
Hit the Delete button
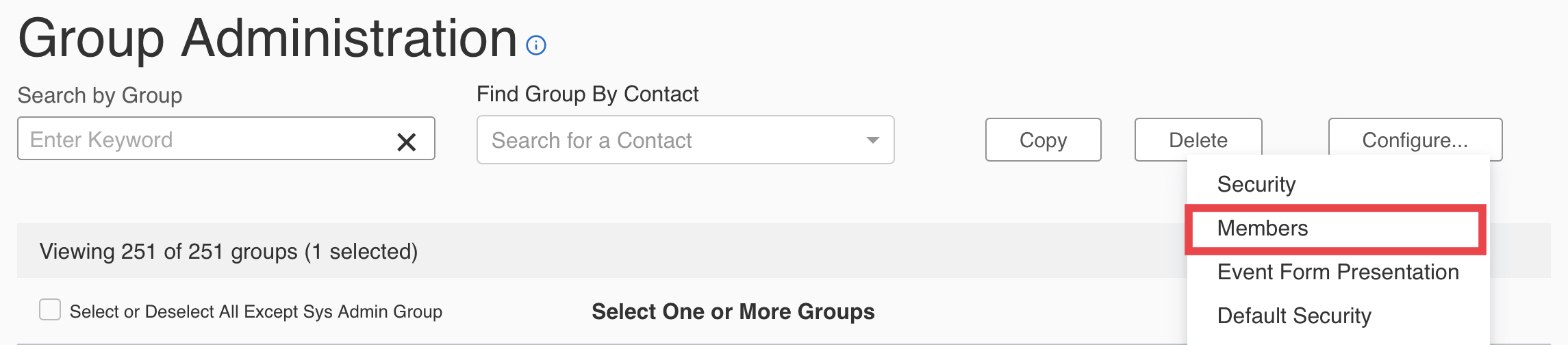1198,140
